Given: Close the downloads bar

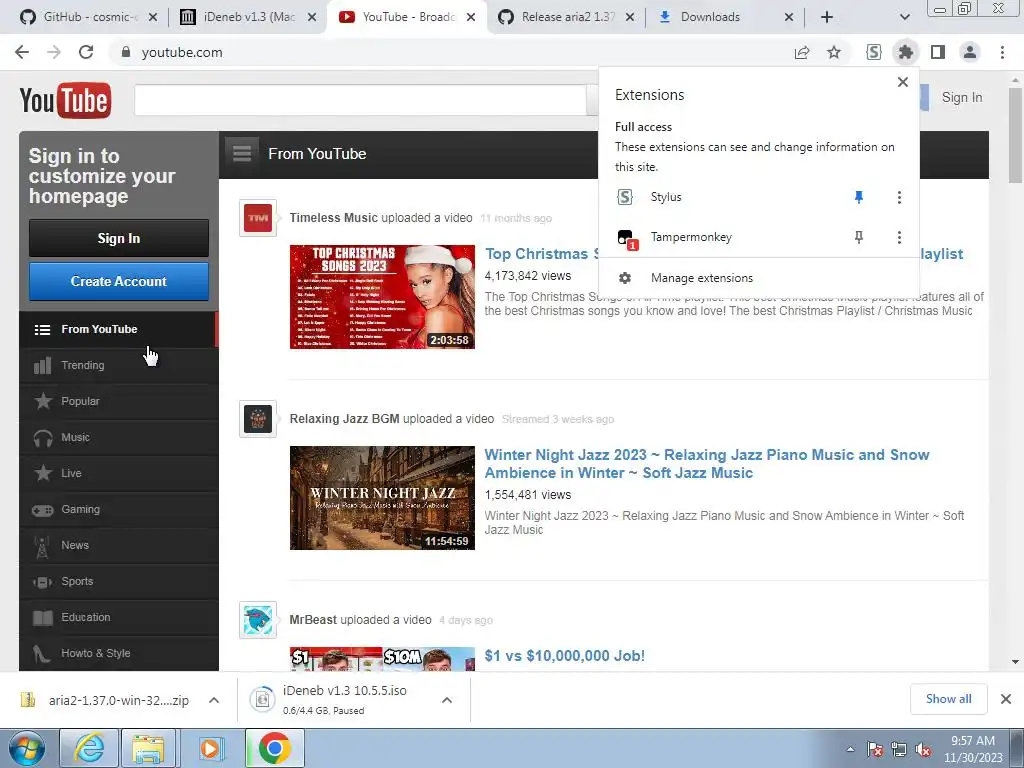Looking at the screenshot, I should pos(1006,699).
